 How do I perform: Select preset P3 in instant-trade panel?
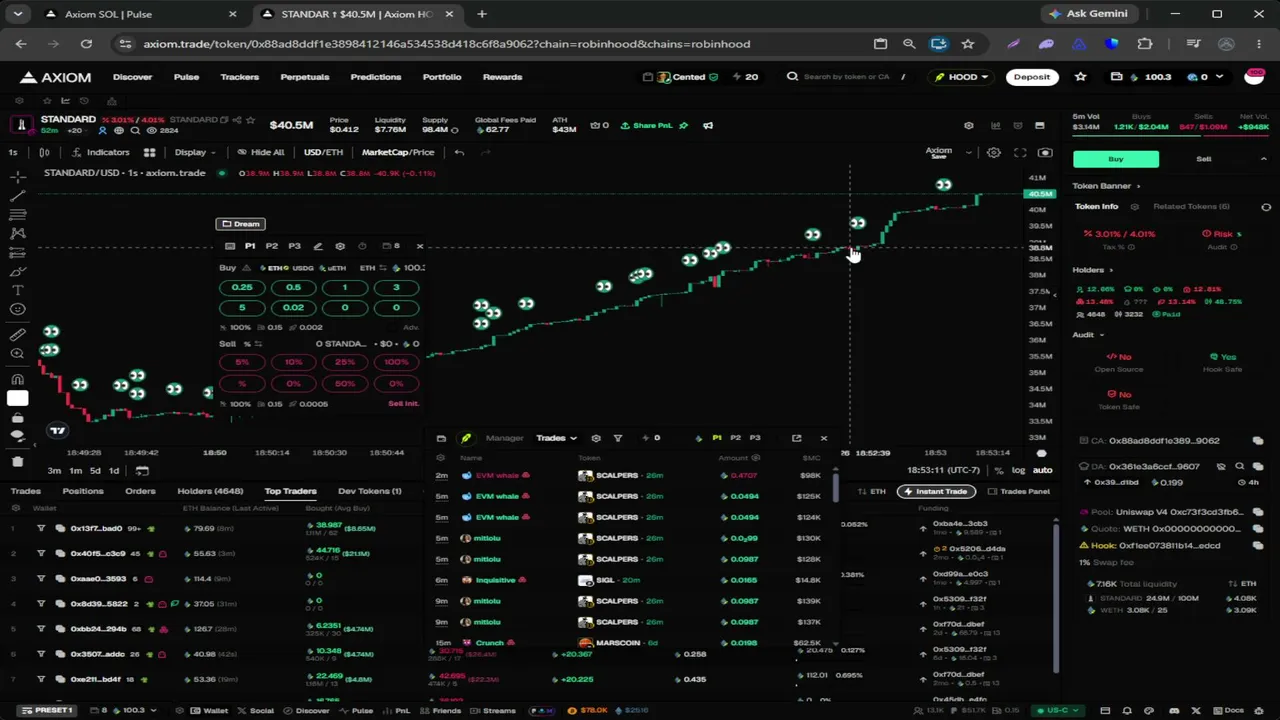tap(294, 246)
